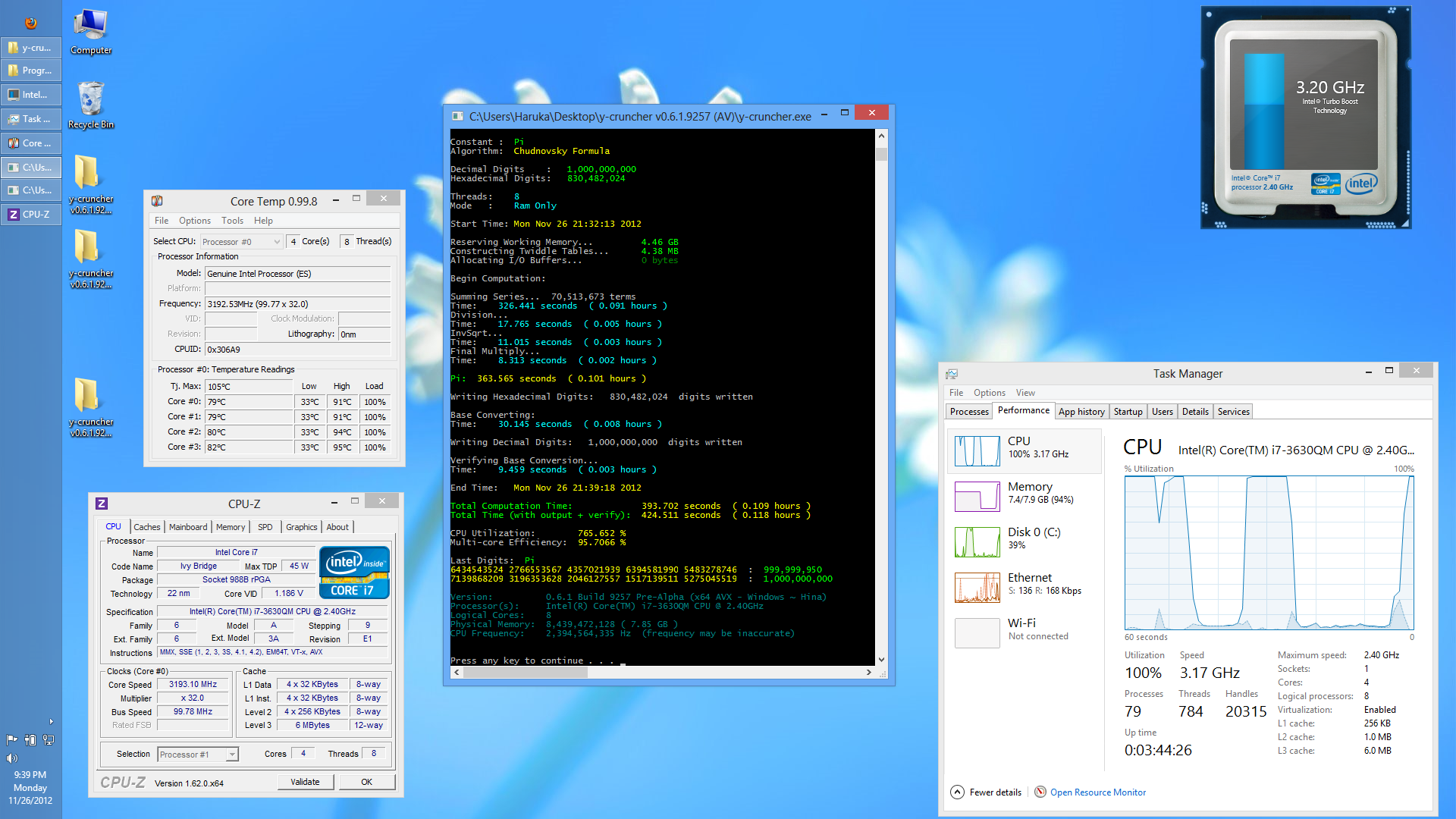Click the y-cruncher console vertical scrollbar
This screenshot has width=1456, height=819.
[x=881, y=394]
